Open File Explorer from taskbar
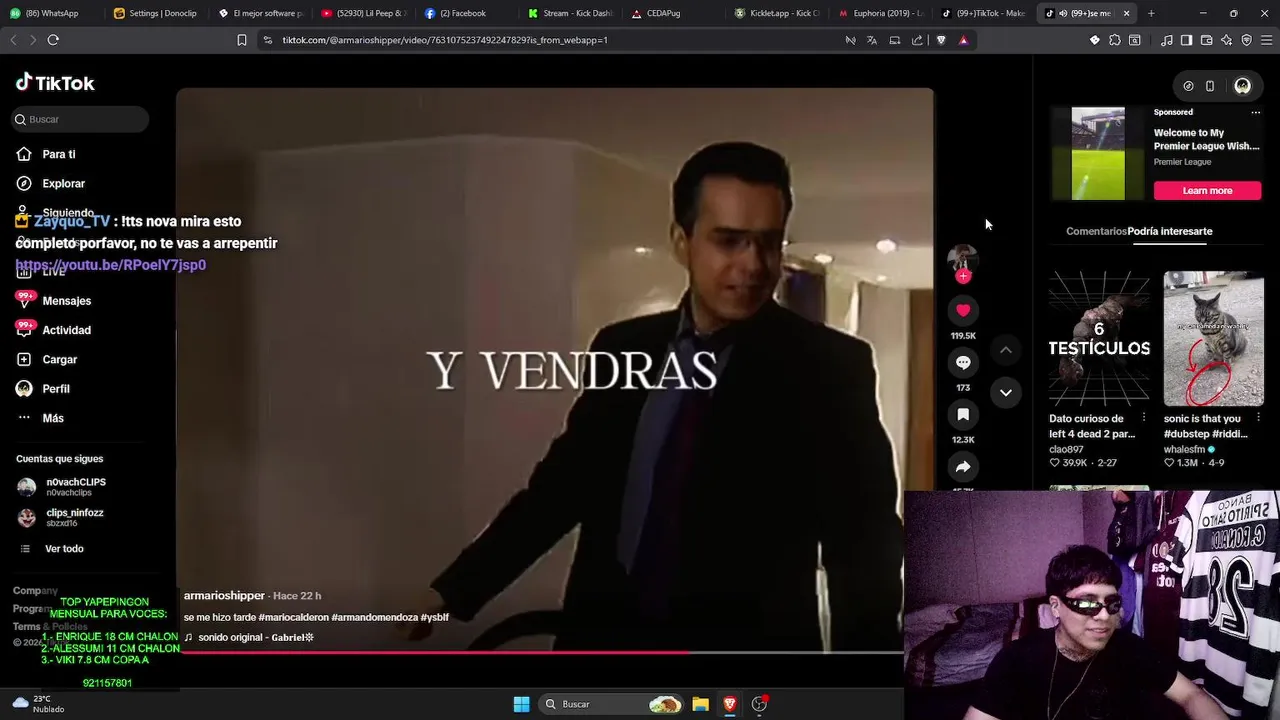 701,704
